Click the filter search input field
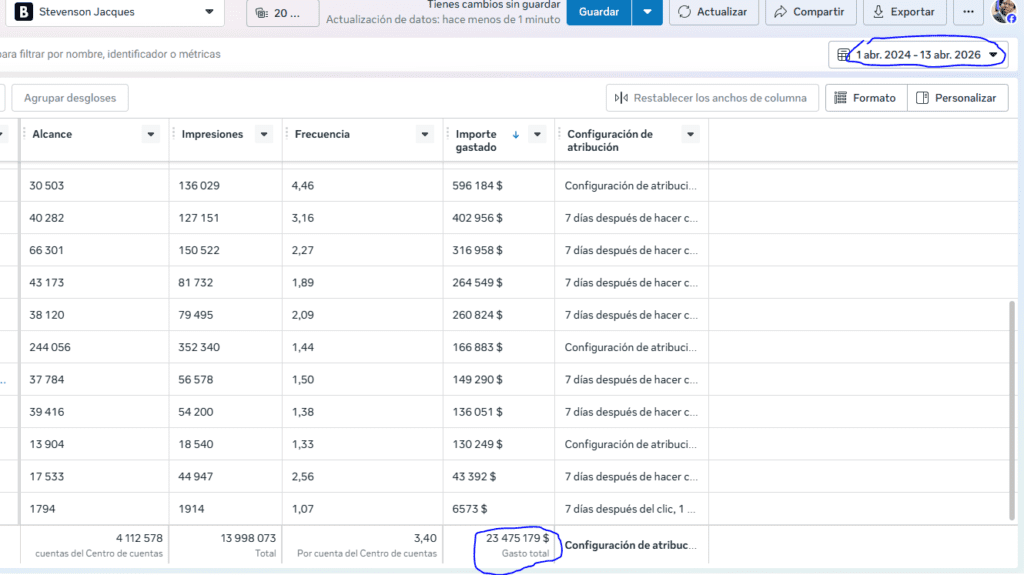Screen dimensions: 1024x575 point(411,54)
